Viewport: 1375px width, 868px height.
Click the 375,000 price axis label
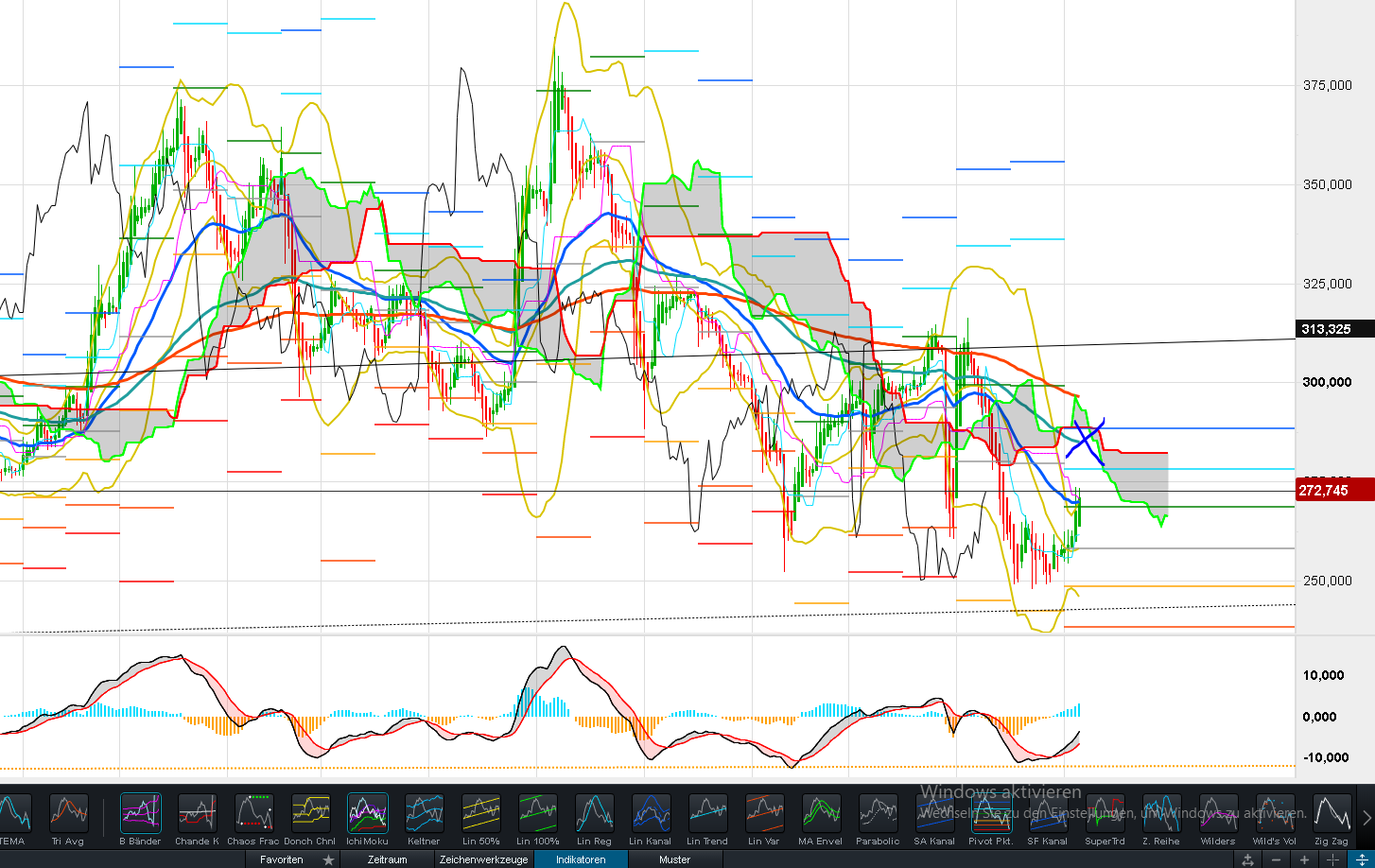pyautogui.click(x=1328, y=85)
